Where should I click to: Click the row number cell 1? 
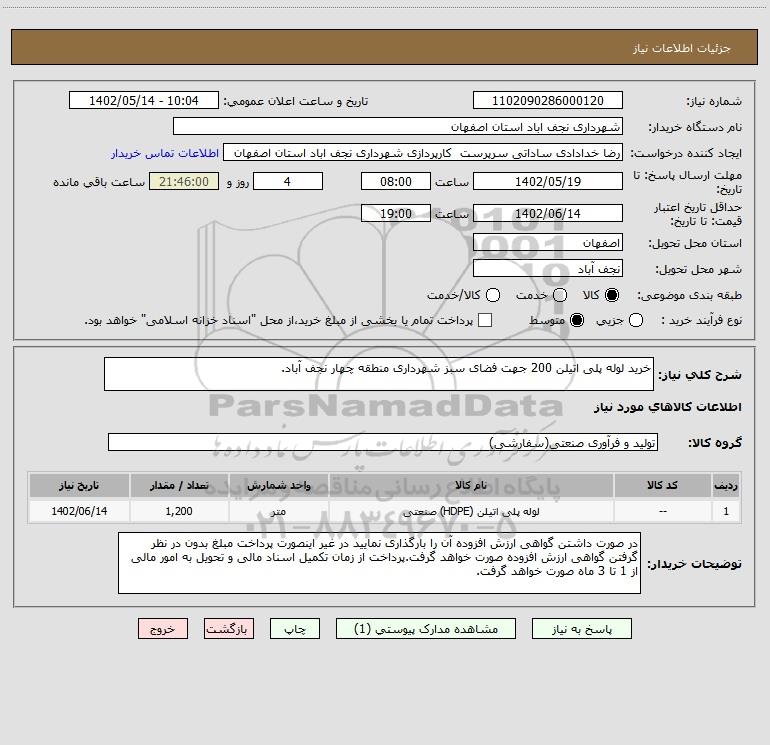[726, 511]
